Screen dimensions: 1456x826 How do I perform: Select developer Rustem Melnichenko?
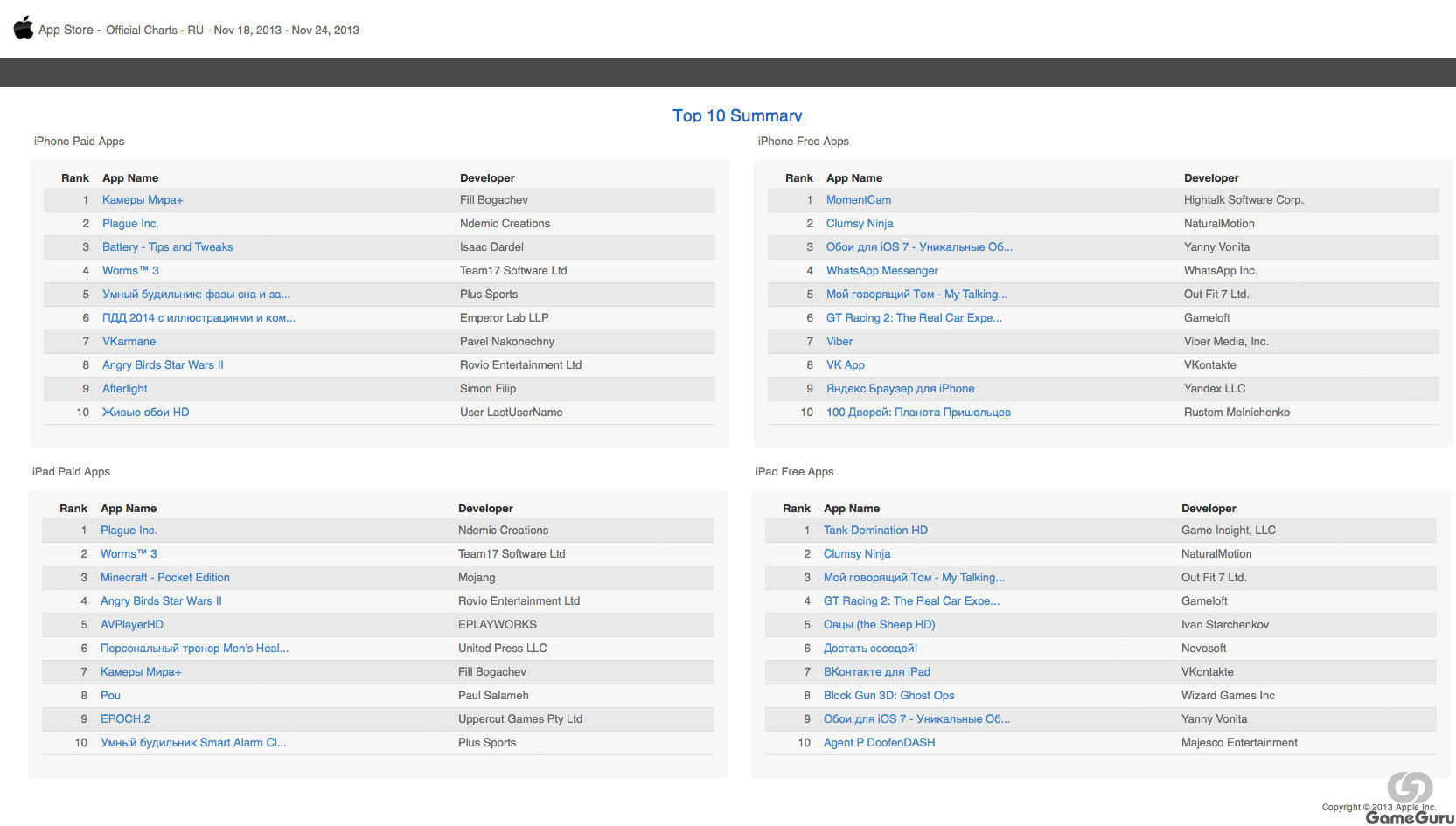pos(1237,413)
